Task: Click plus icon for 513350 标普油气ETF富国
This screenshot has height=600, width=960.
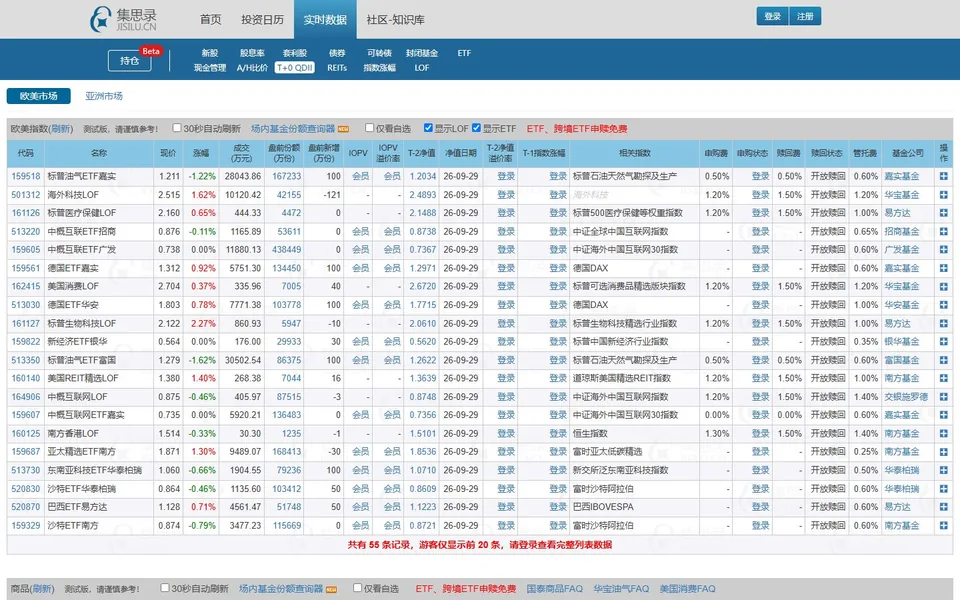Action: point(943,360)
